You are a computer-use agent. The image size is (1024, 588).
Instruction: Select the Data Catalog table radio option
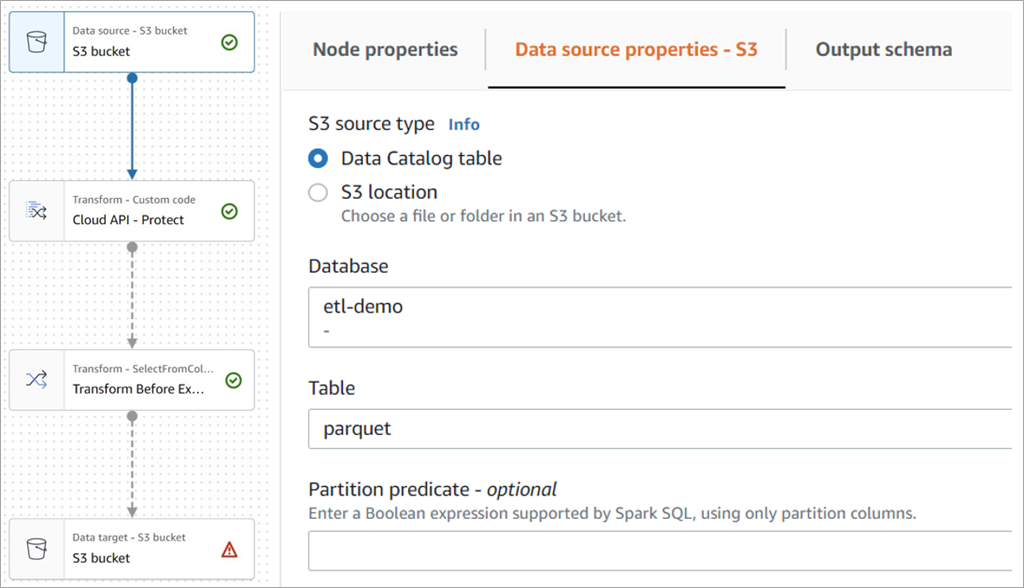tap(318, 158)
